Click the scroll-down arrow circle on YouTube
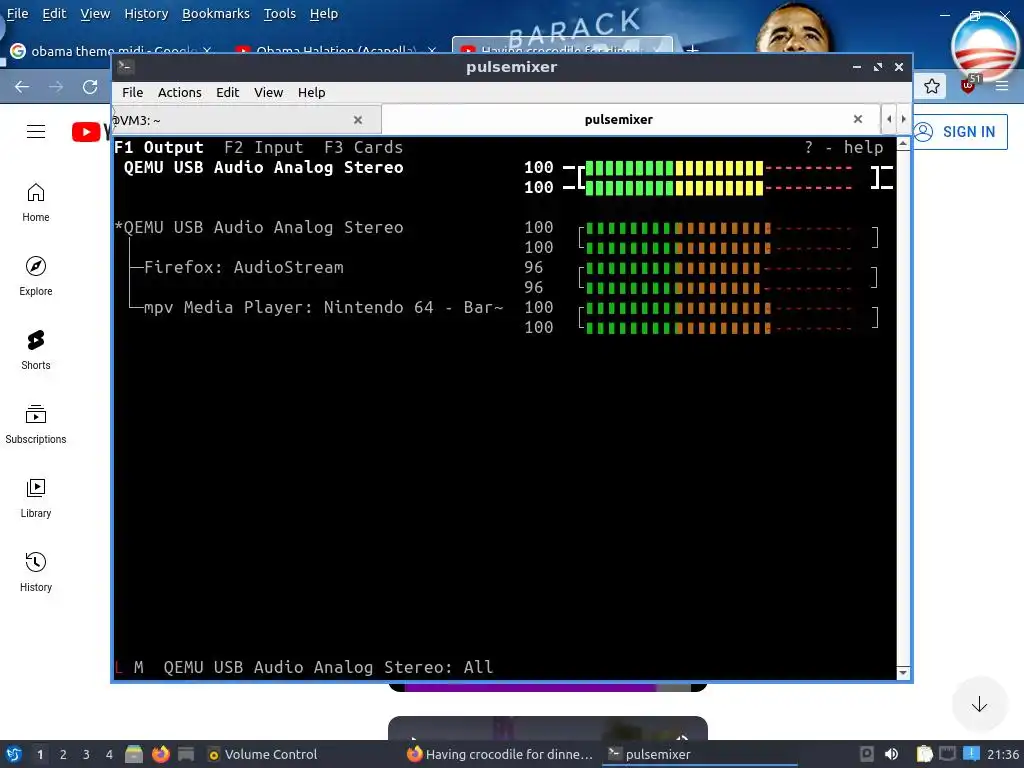The image size is (1024, 768). coord(979,704)
